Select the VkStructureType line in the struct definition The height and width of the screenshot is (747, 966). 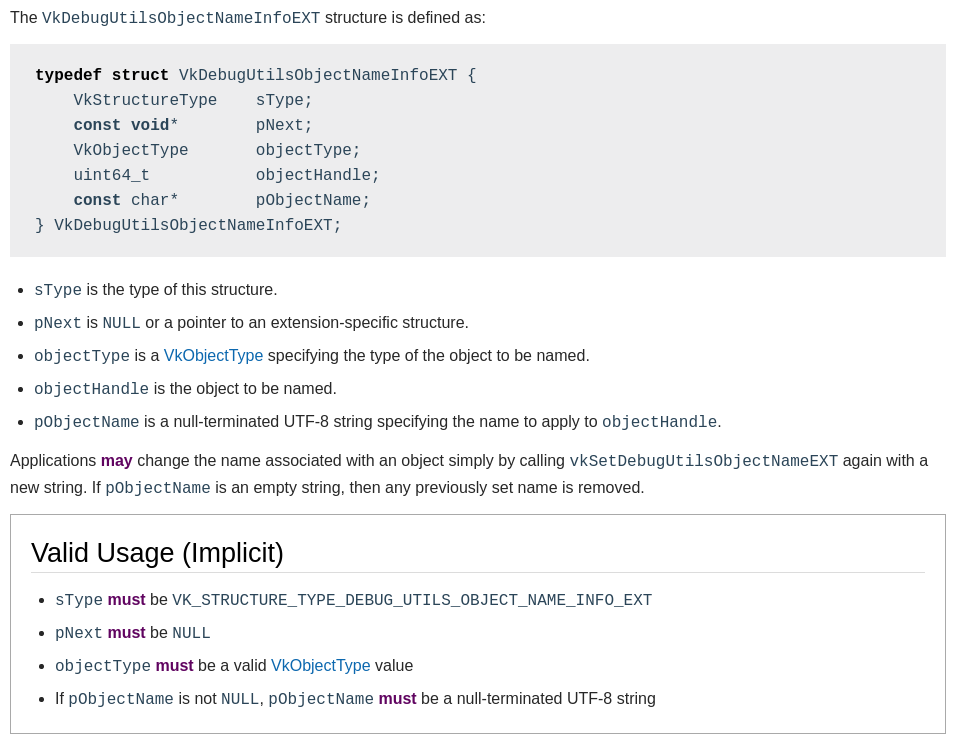[x=145, y=101]
